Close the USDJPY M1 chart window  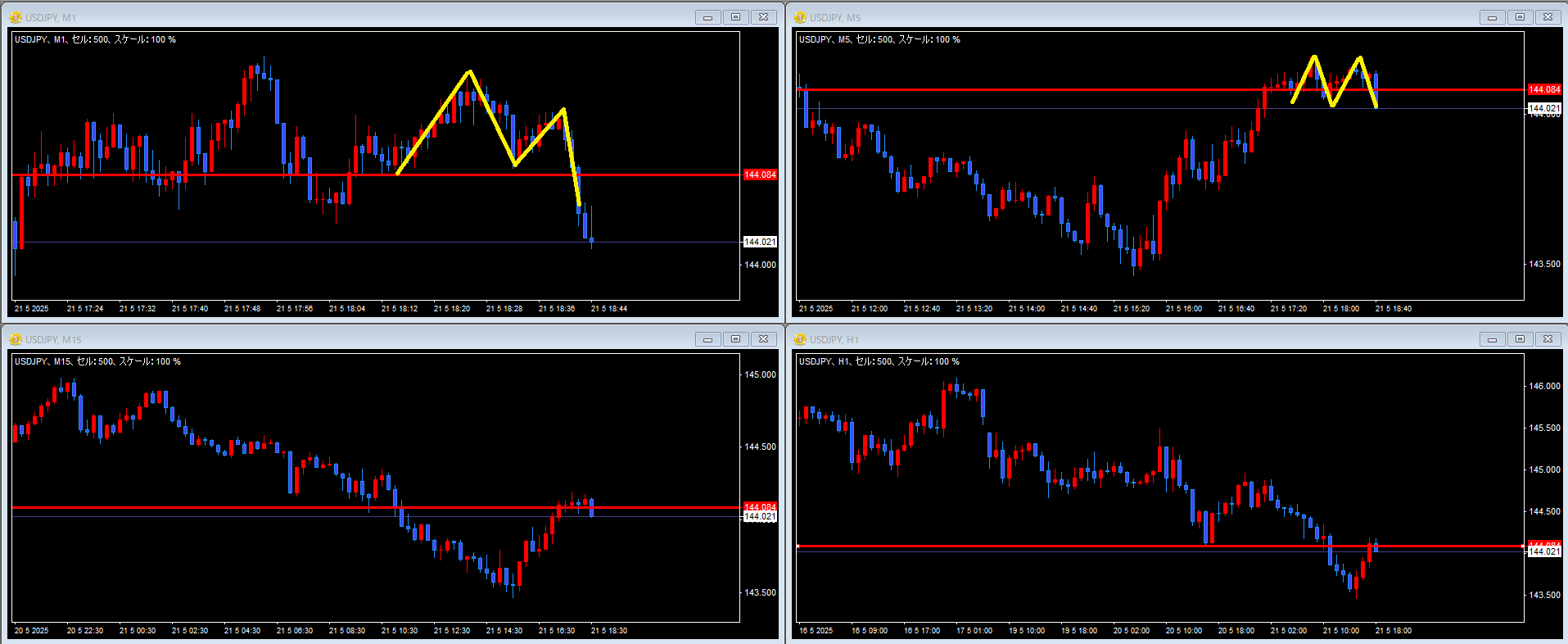(x=764, y=17)
